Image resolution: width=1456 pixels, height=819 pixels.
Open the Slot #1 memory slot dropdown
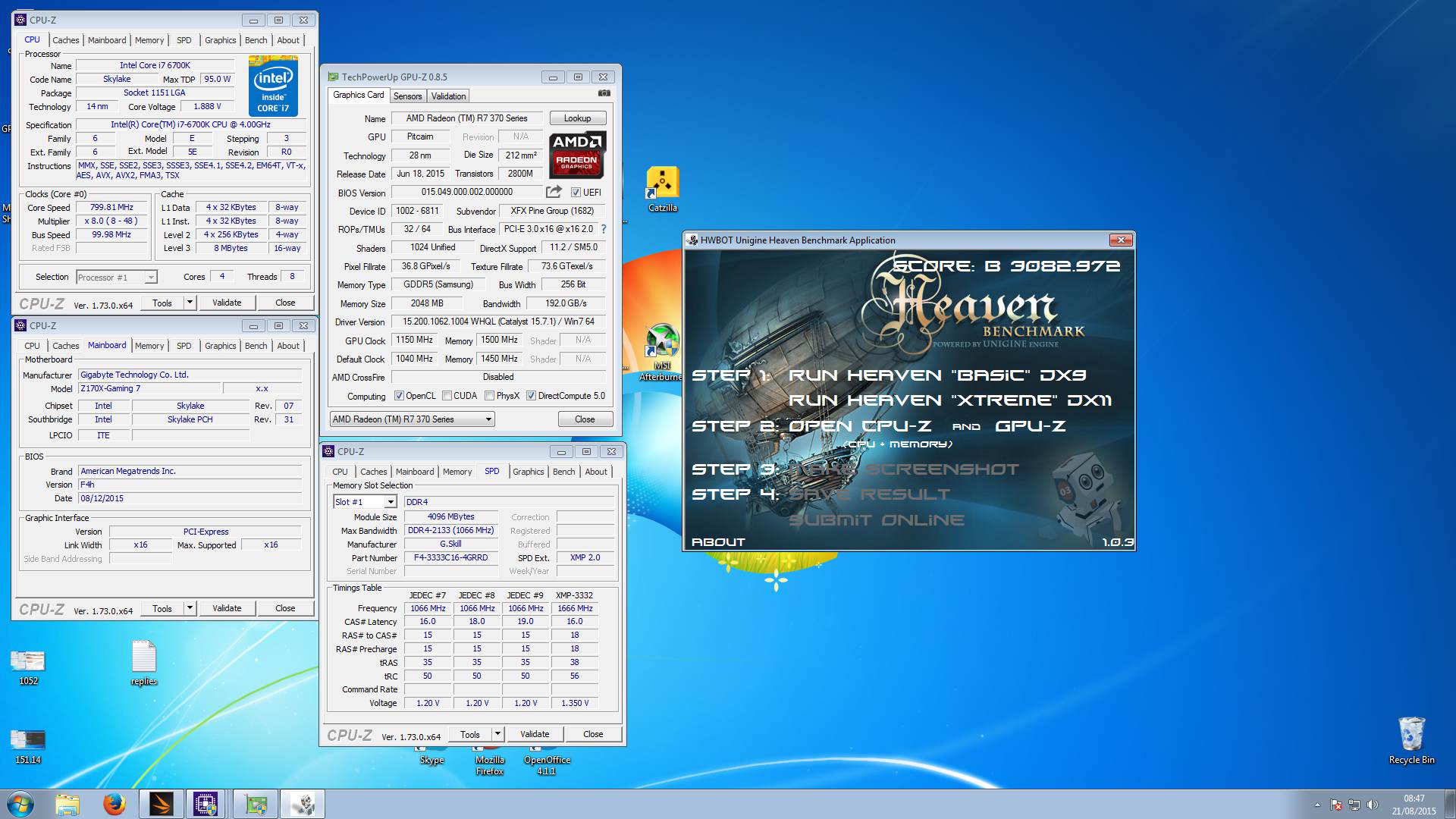(365, 502)
